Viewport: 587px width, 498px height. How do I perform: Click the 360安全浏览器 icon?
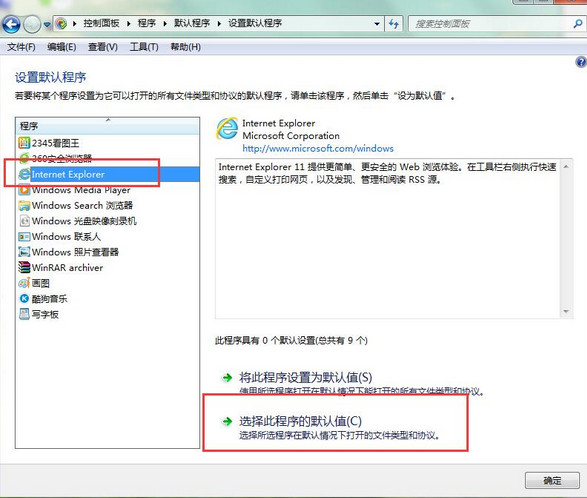(x=24, y=158)
